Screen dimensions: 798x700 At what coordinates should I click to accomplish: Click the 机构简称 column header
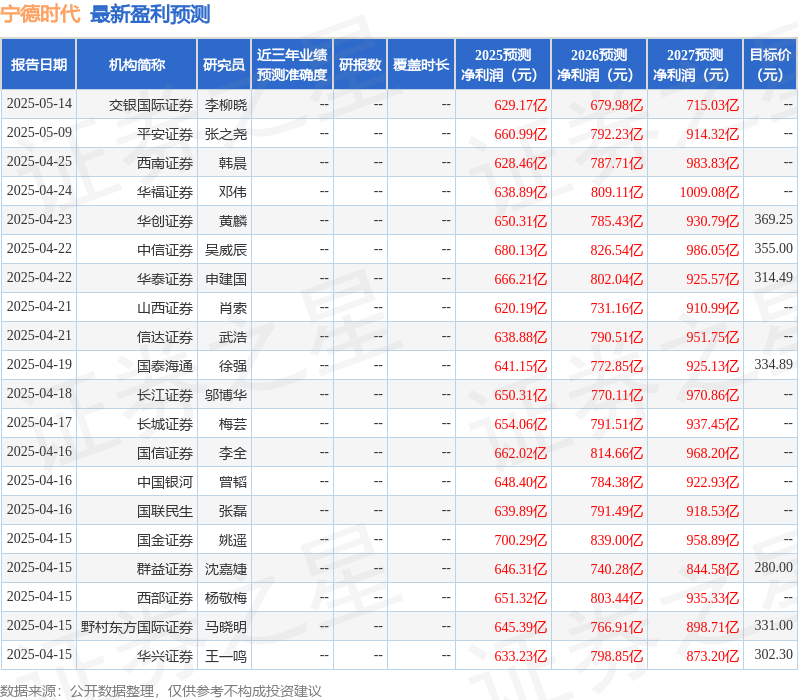pyautogui.click(x=136, y=65)
